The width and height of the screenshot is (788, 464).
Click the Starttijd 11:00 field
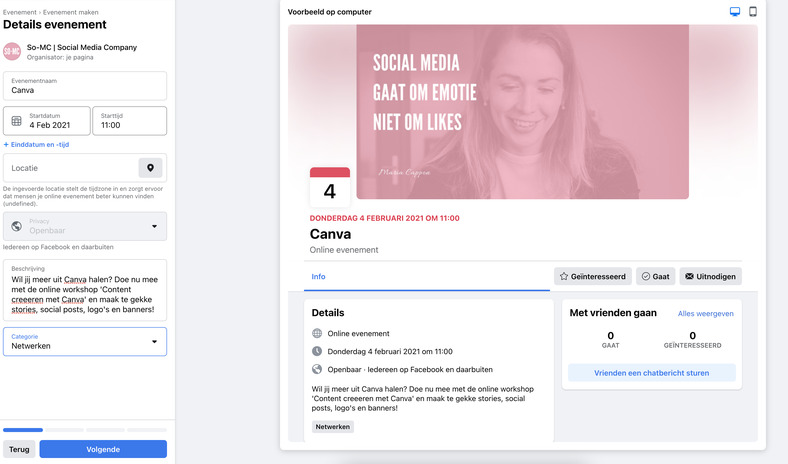[130, 121]
